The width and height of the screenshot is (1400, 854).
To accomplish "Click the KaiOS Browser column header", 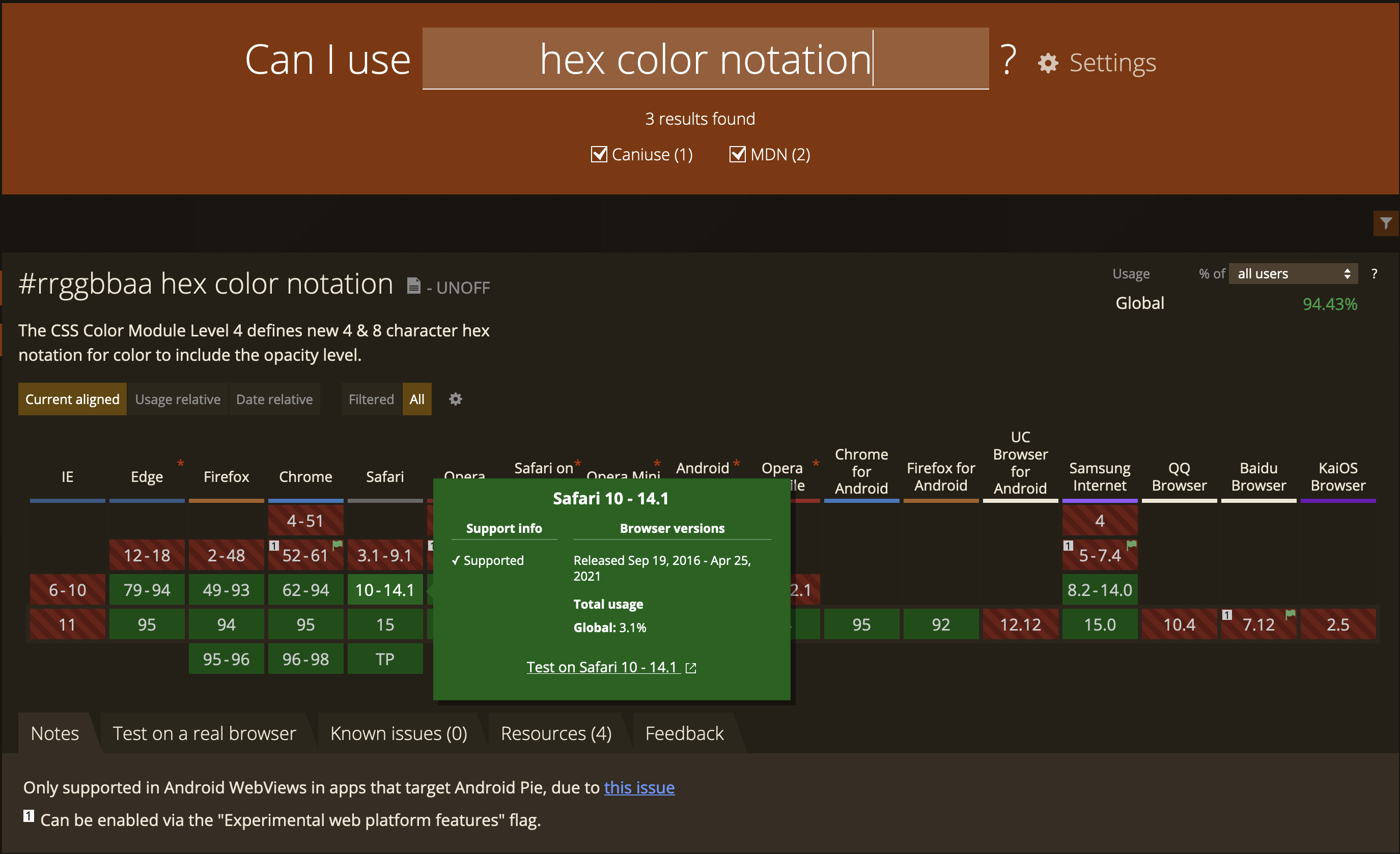I will pyautogui.click(x=1338, y=476).
